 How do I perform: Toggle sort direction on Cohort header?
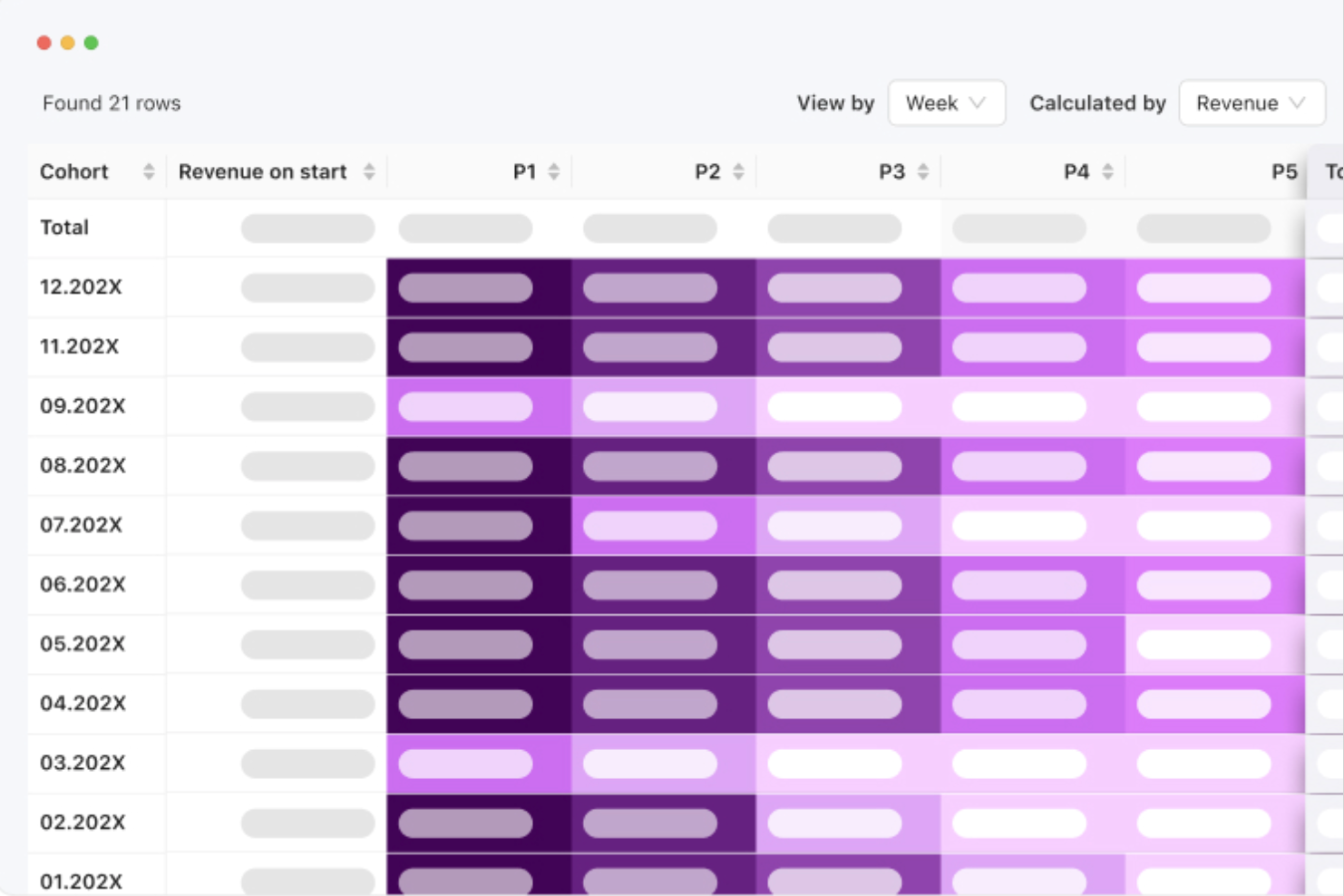tap(148, 171)
